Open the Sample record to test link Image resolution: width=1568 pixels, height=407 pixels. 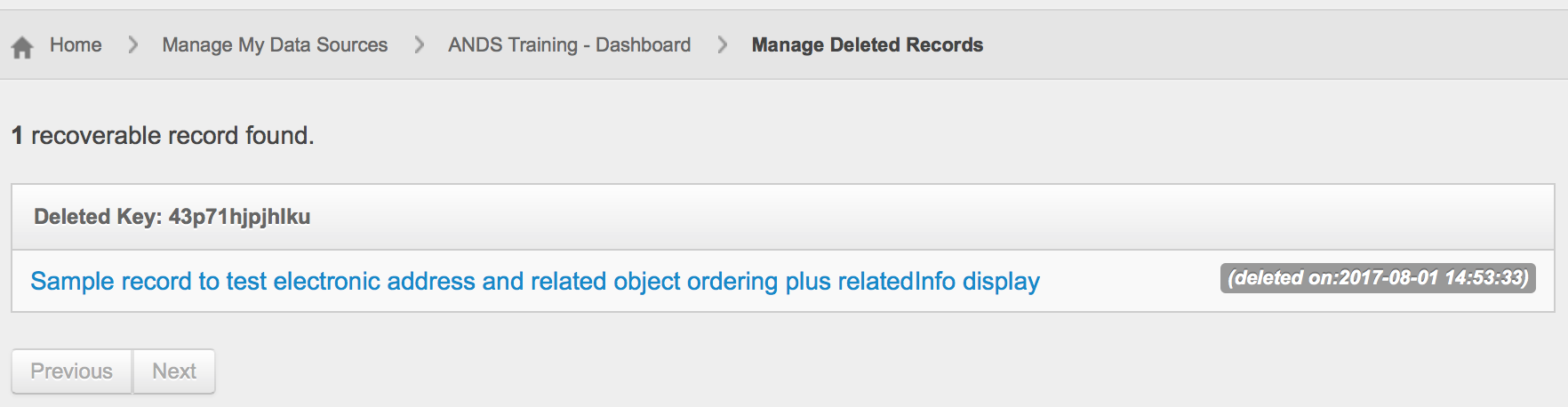pos(534,282)
